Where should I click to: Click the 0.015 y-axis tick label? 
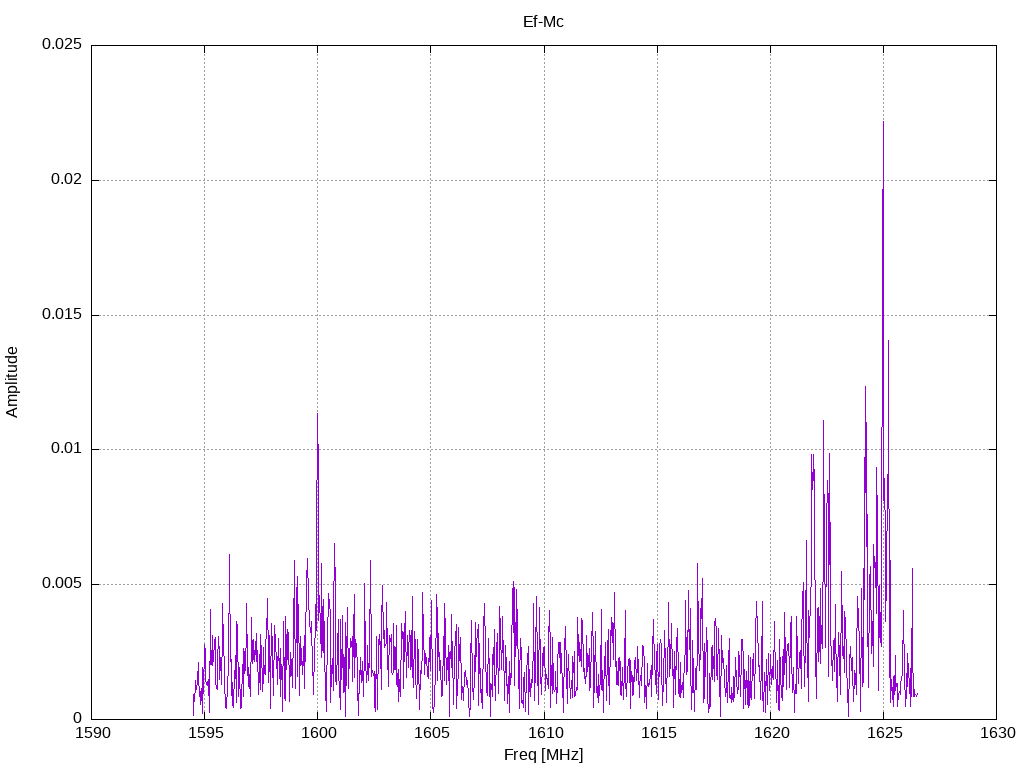[x=62, y=314]
